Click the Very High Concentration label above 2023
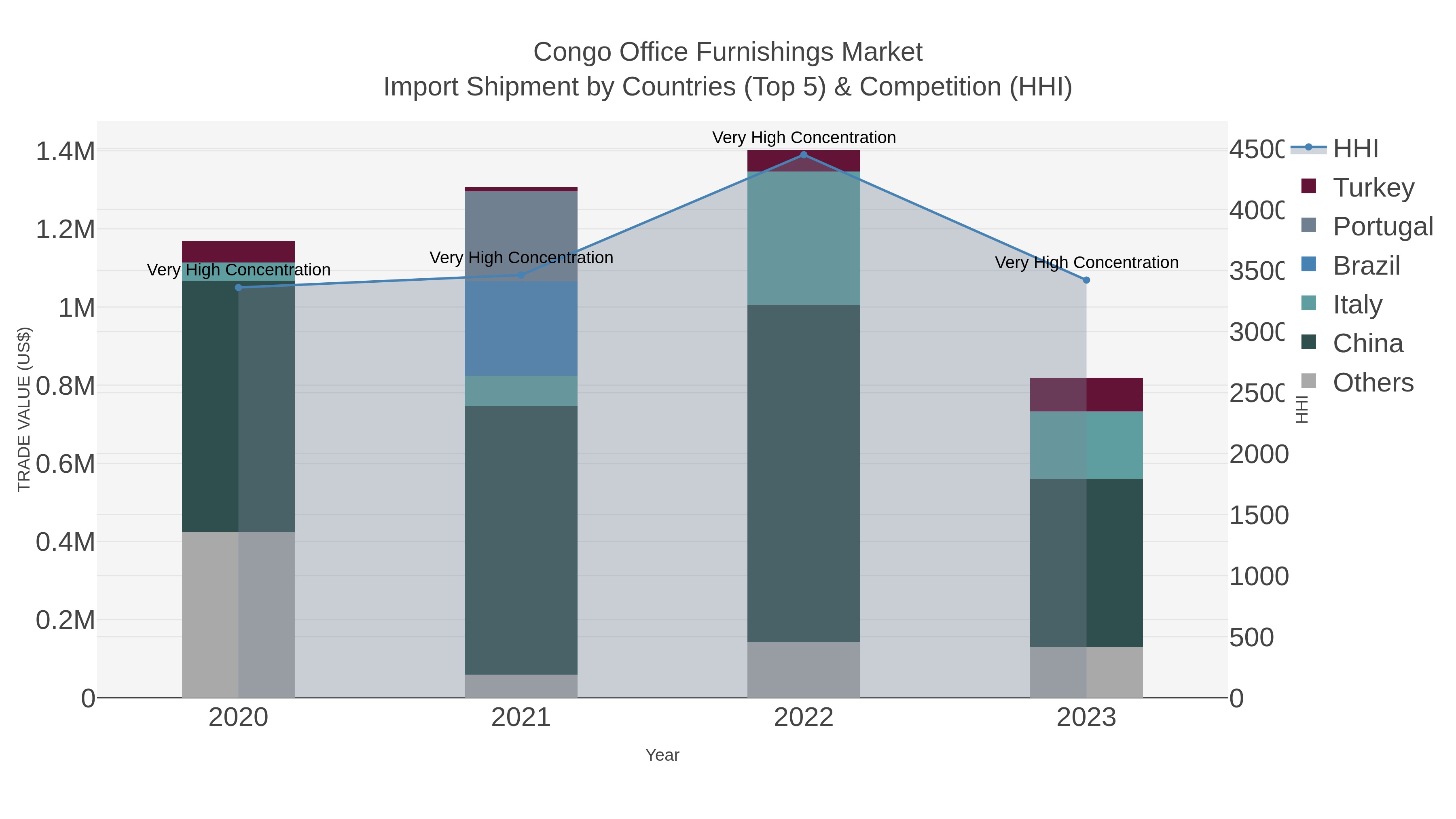 1086,262
